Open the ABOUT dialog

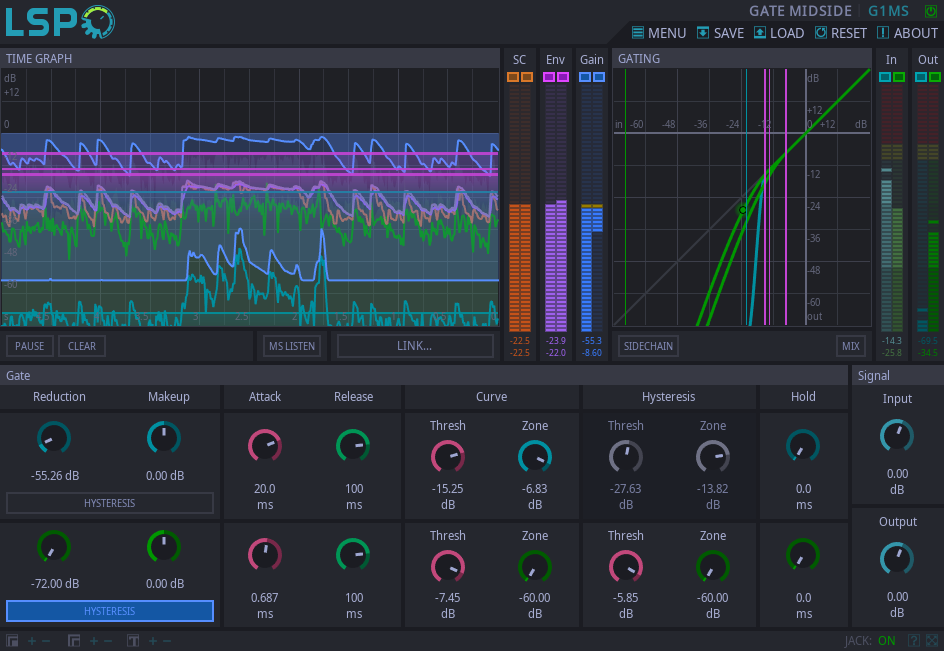click(907, 33)
